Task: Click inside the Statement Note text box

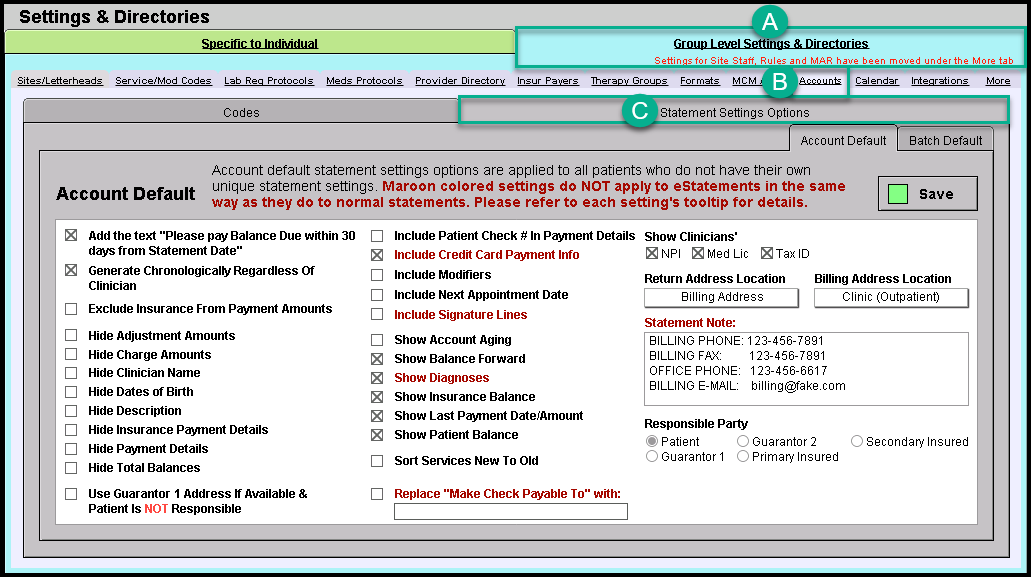Action: click(x=805, y=368)
